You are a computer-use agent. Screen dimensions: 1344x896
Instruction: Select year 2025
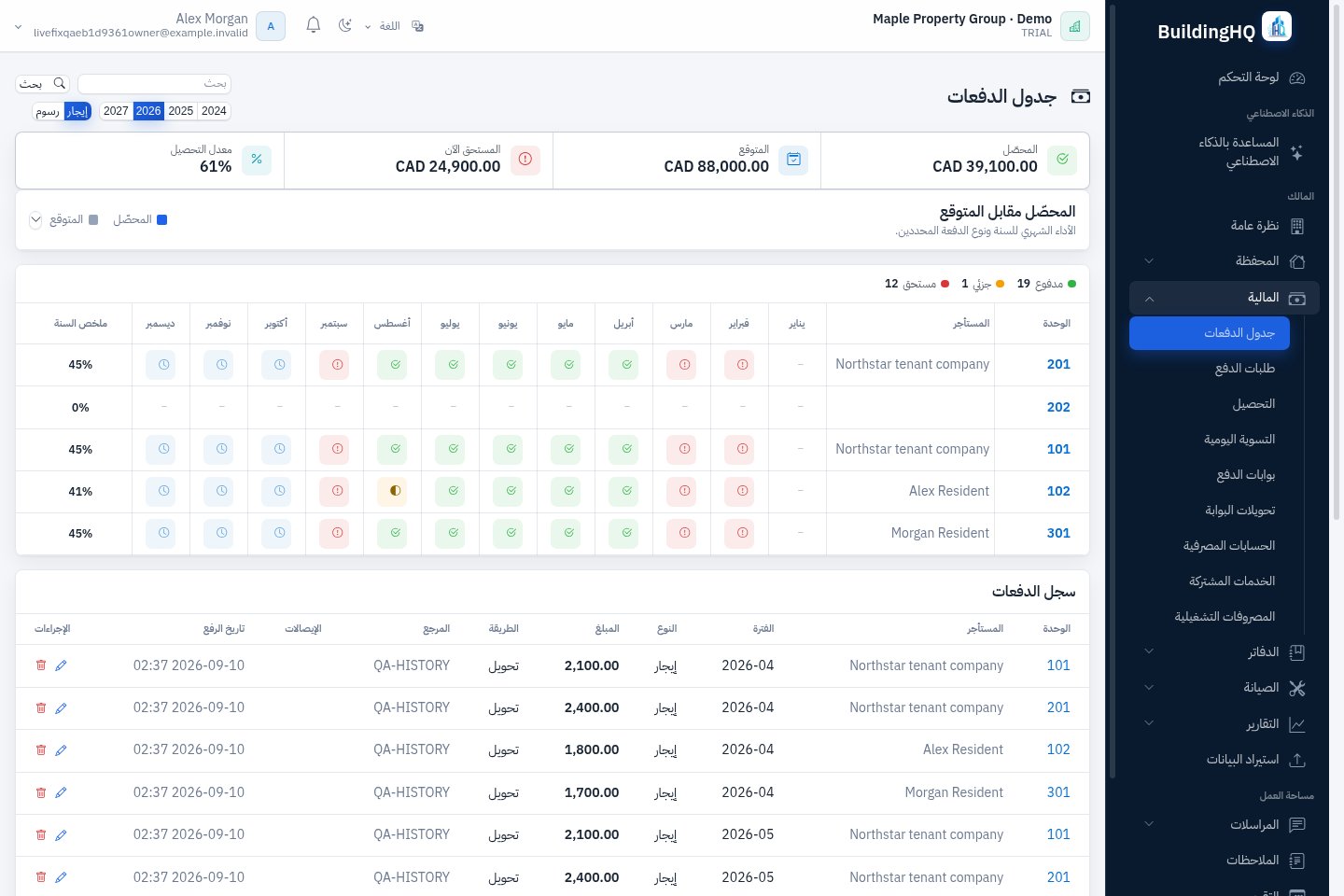coord(181,111)
